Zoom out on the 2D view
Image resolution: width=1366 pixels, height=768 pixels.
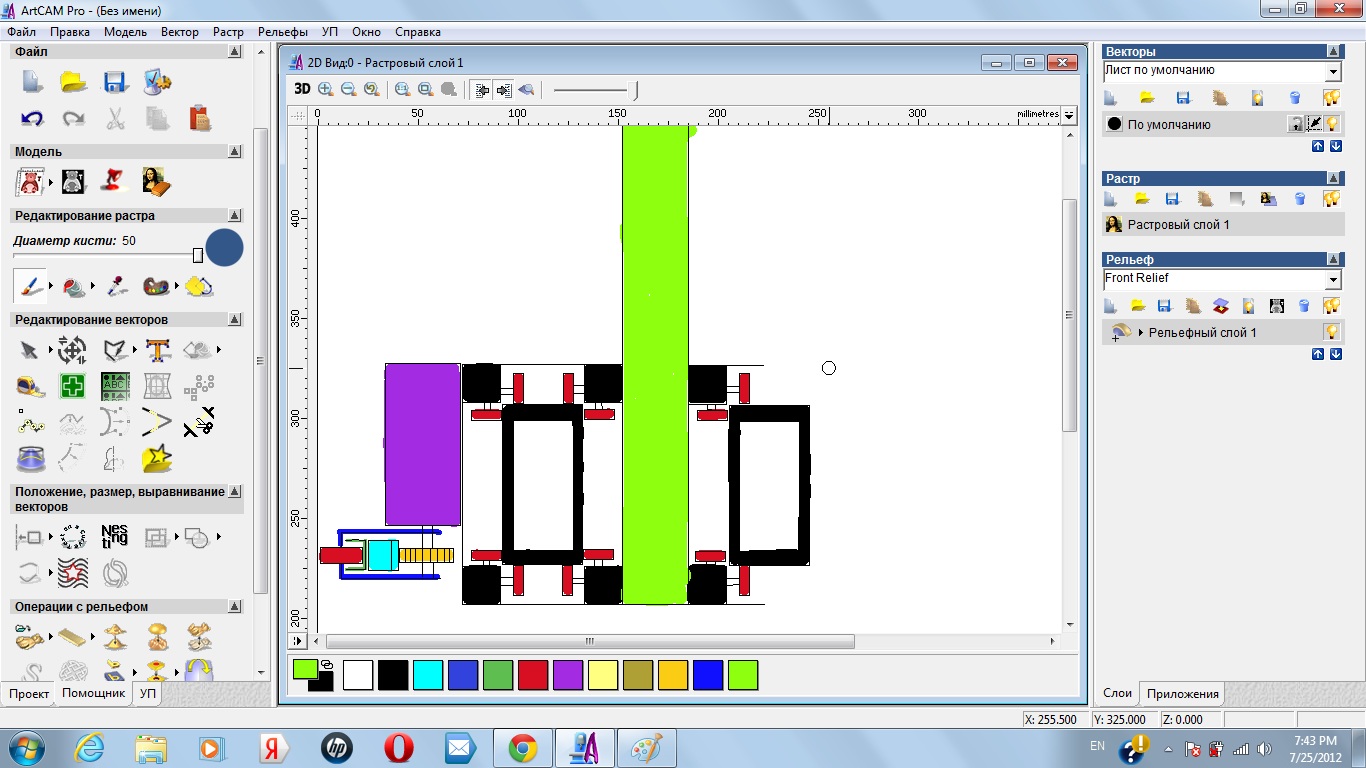348,89
